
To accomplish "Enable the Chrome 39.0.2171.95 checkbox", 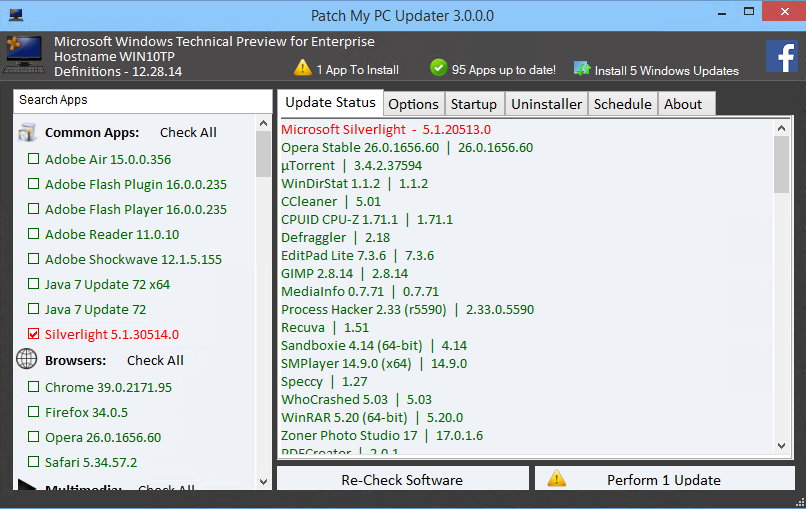I will pos(34,387).
